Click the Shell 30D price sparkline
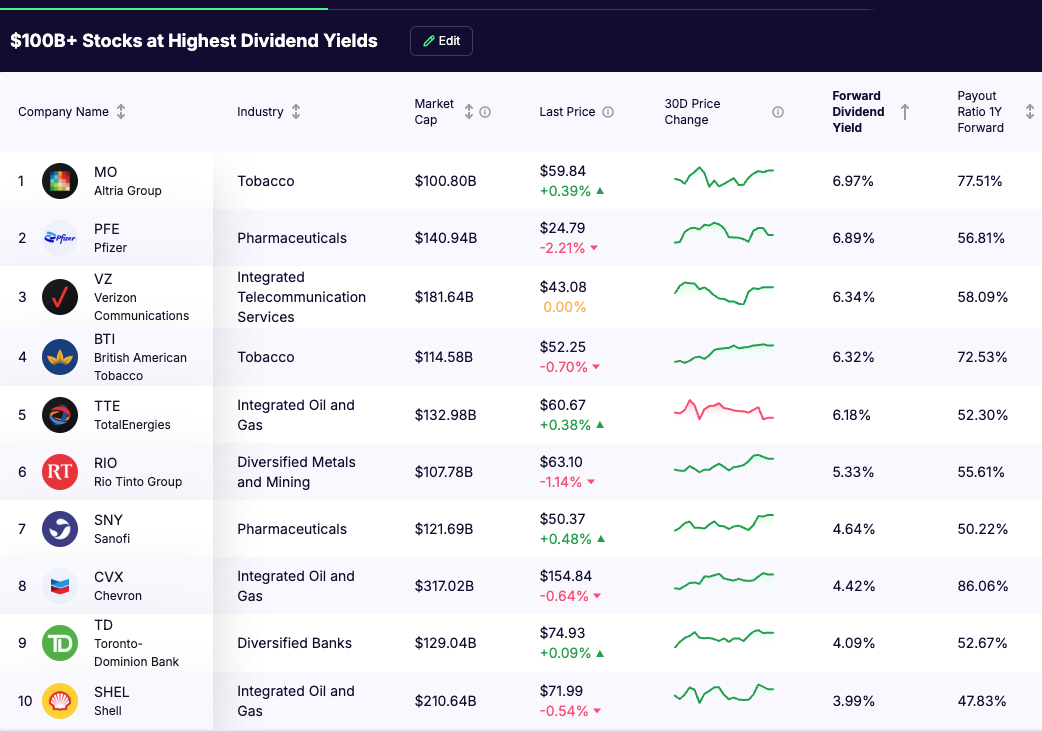The height and width of the screenshot is (731, 1042). click(724, 694)
